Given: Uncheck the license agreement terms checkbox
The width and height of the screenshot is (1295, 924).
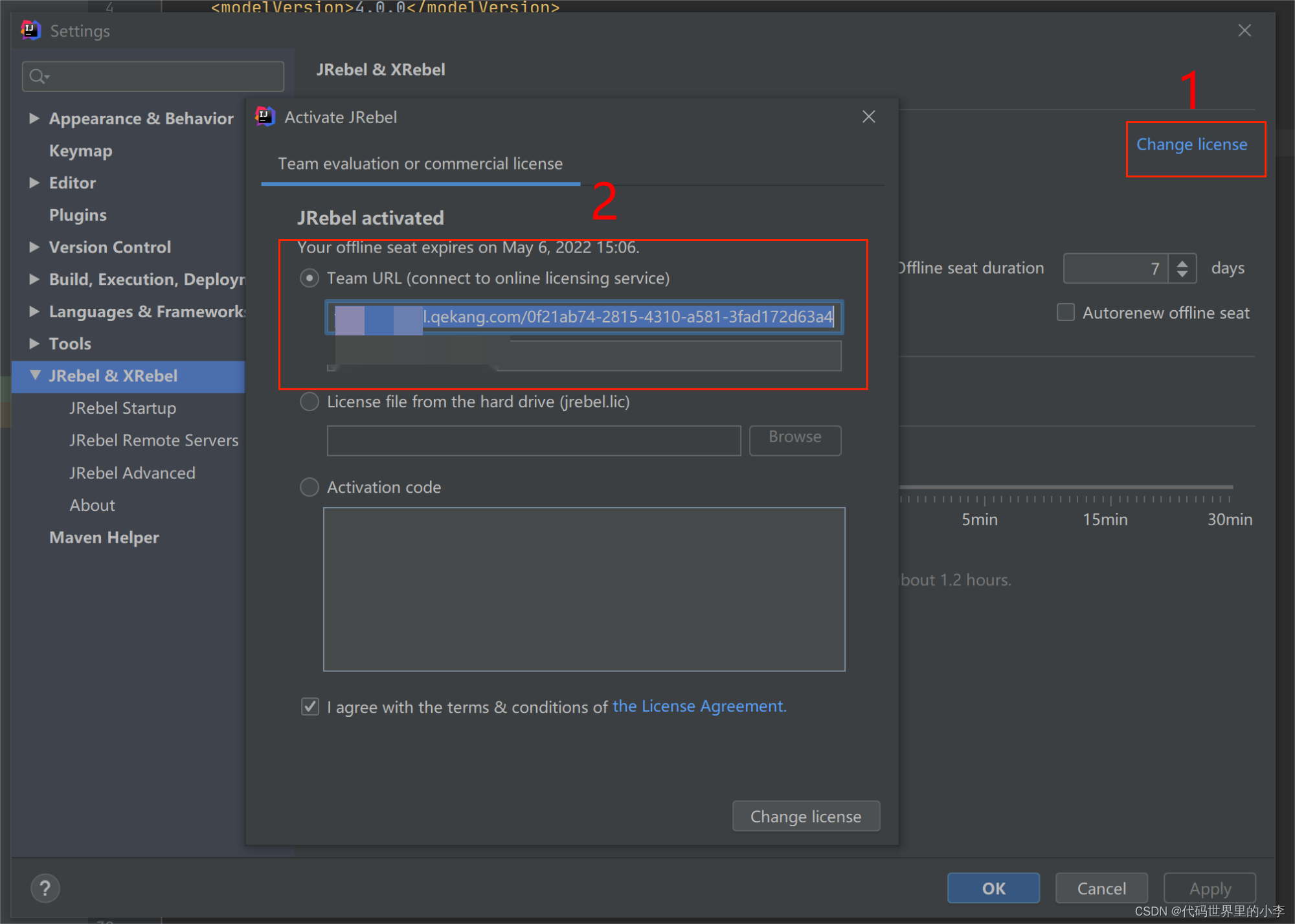Looking at the screenshot, I should tap(310, 706).
